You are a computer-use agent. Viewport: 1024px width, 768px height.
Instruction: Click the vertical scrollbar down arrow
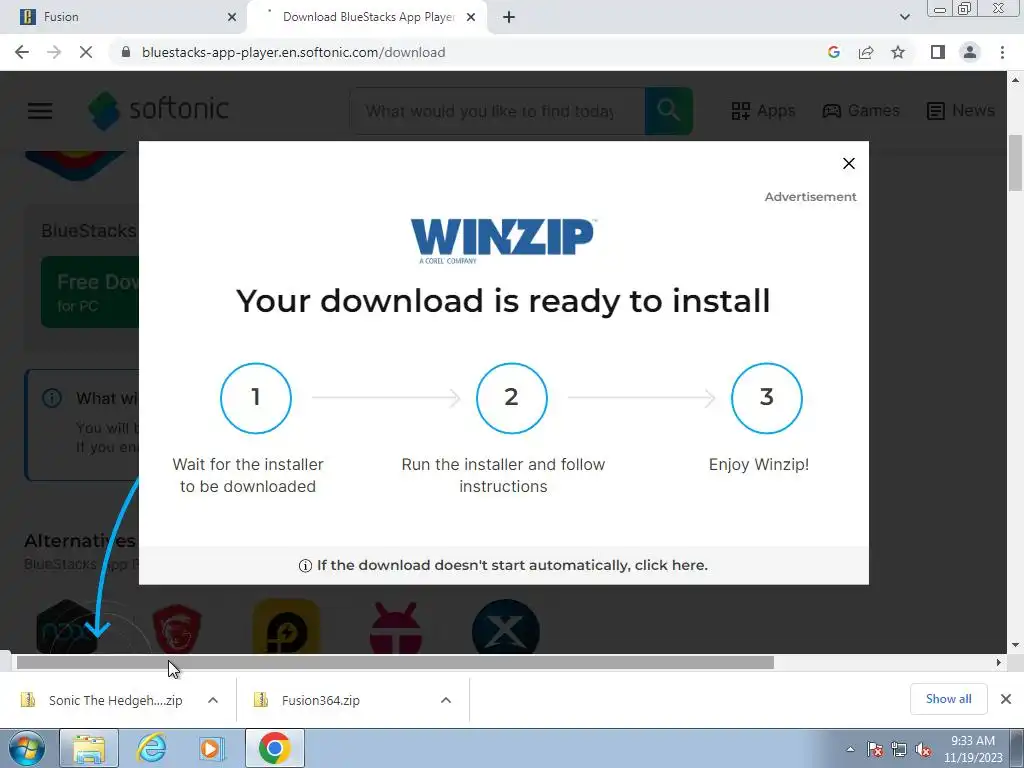pyautogui.click(x=1016, y=645)
